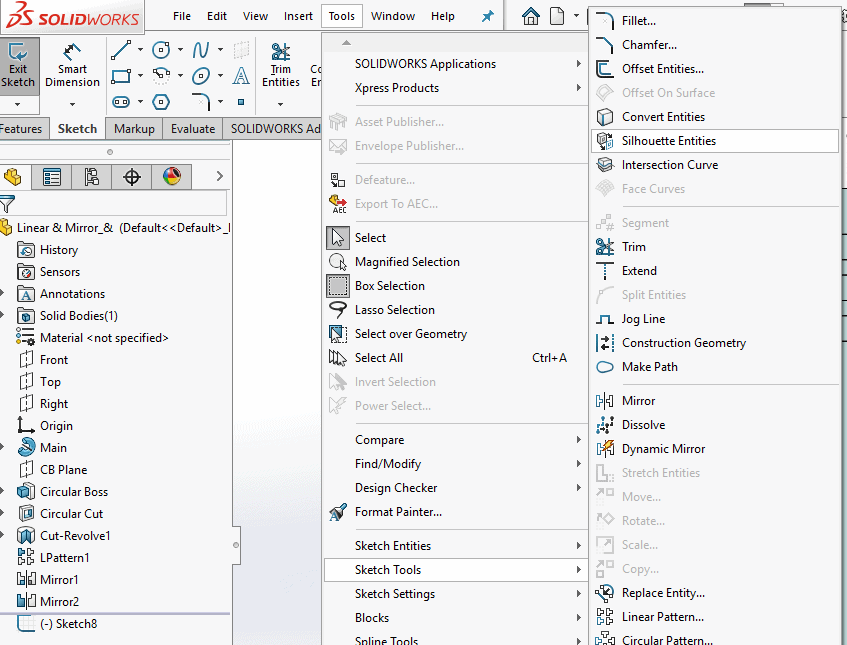Click the filter funnel icon

pos(7,204)
